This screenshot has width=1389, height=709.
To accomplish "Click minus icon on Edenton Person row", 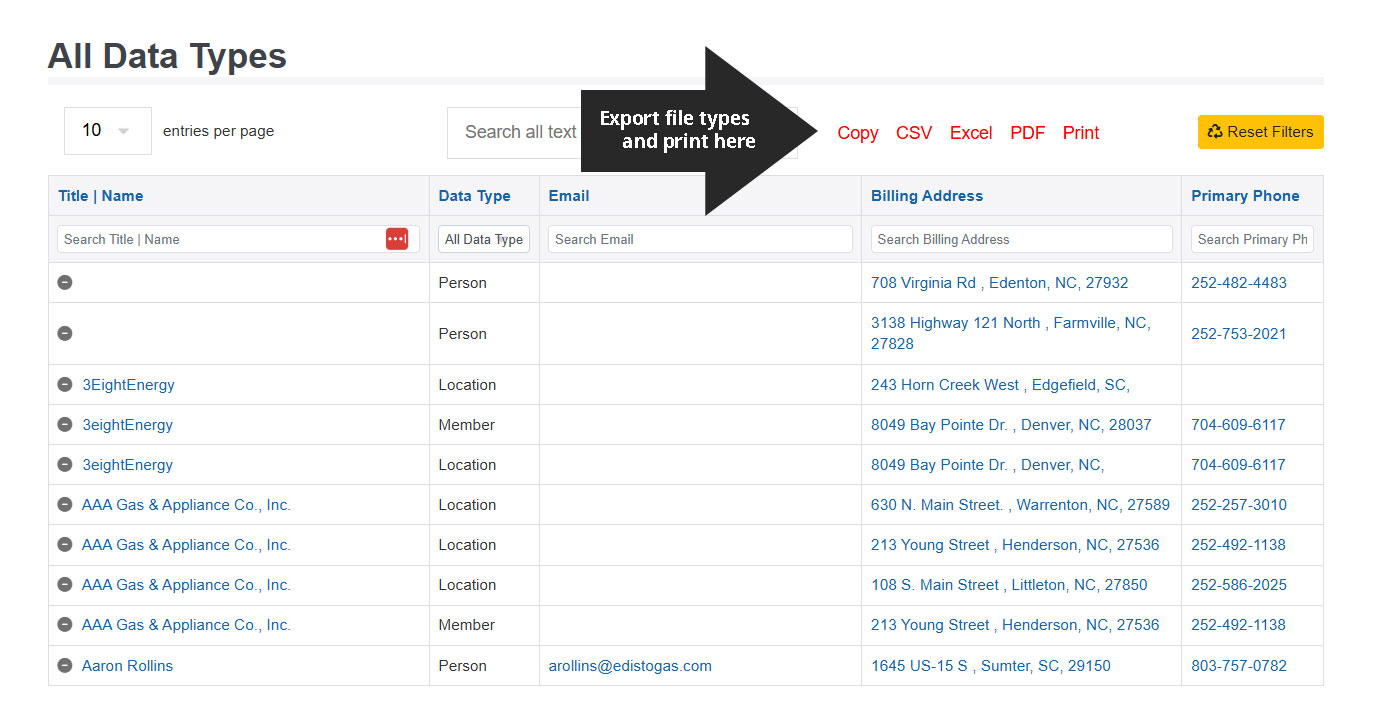I will 65,282.
